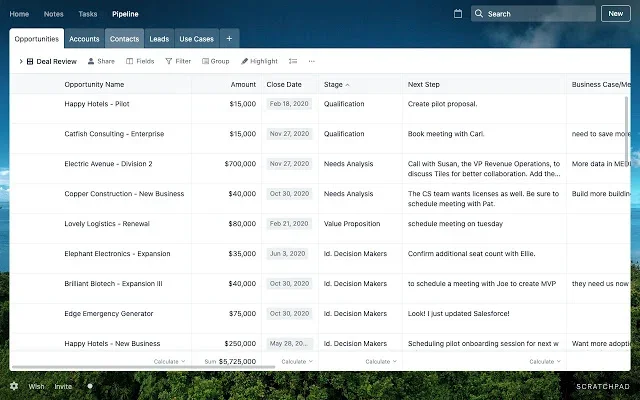640x400 pixels.
Task: Open the Filter tool
Action: click(177, 61)
